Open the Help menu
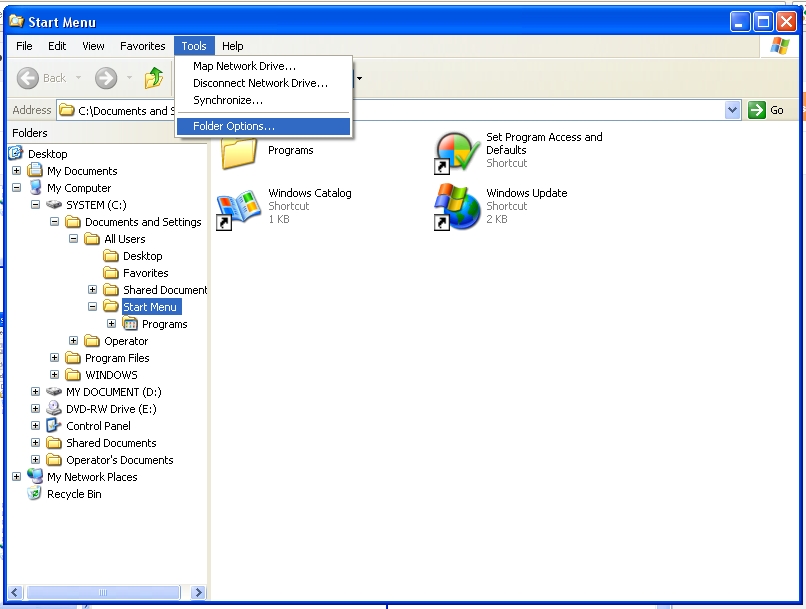The image size is (806, 609). point(232,46)
